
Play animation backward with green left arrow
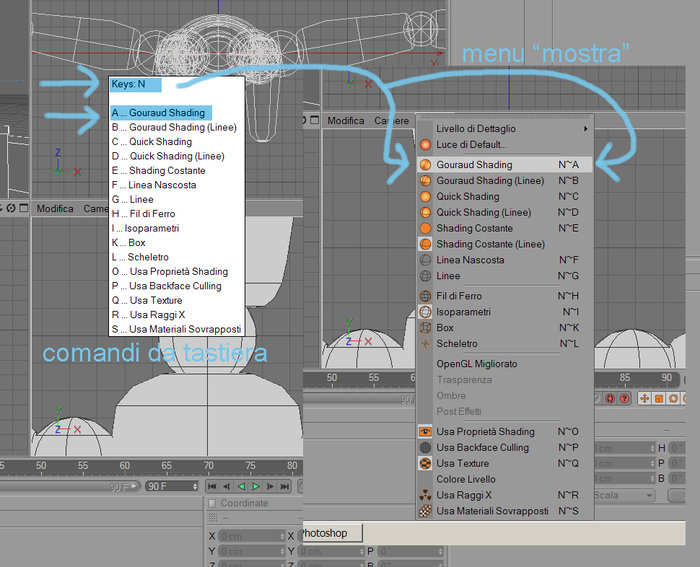(241, 486)
